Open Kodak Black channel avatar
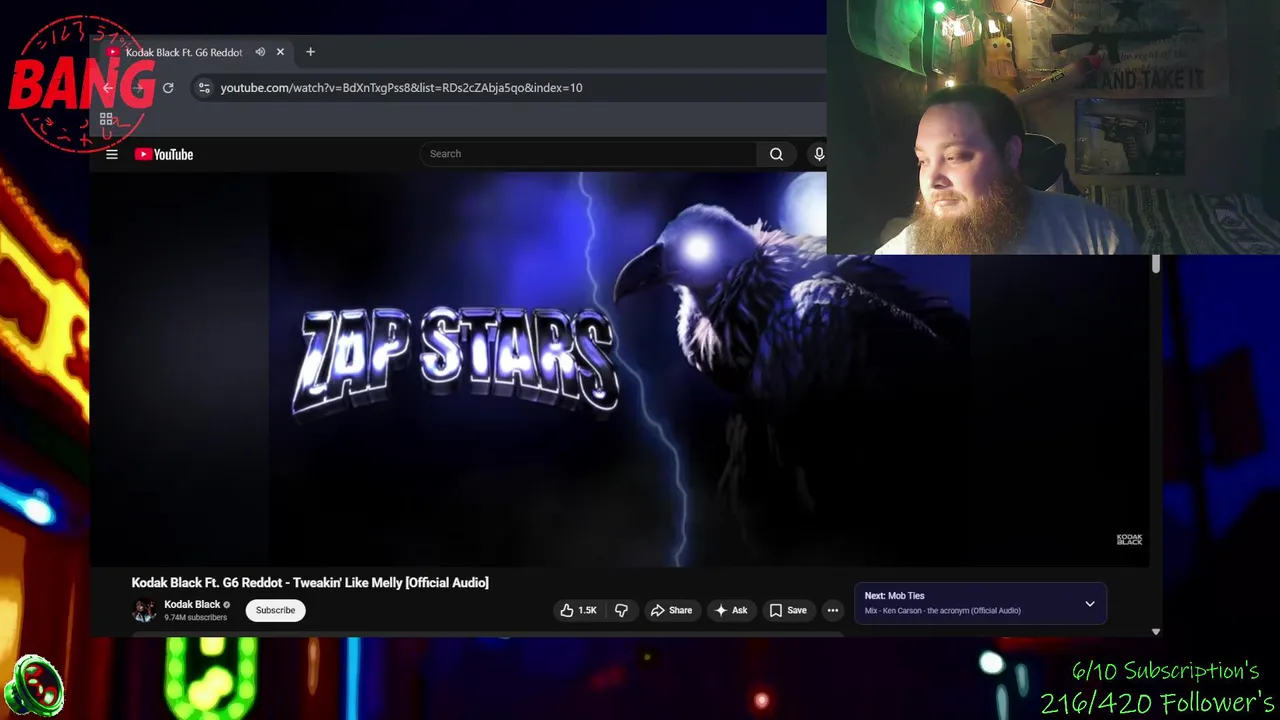This screenshot has height=720, width=1280. tap(145, 610)
